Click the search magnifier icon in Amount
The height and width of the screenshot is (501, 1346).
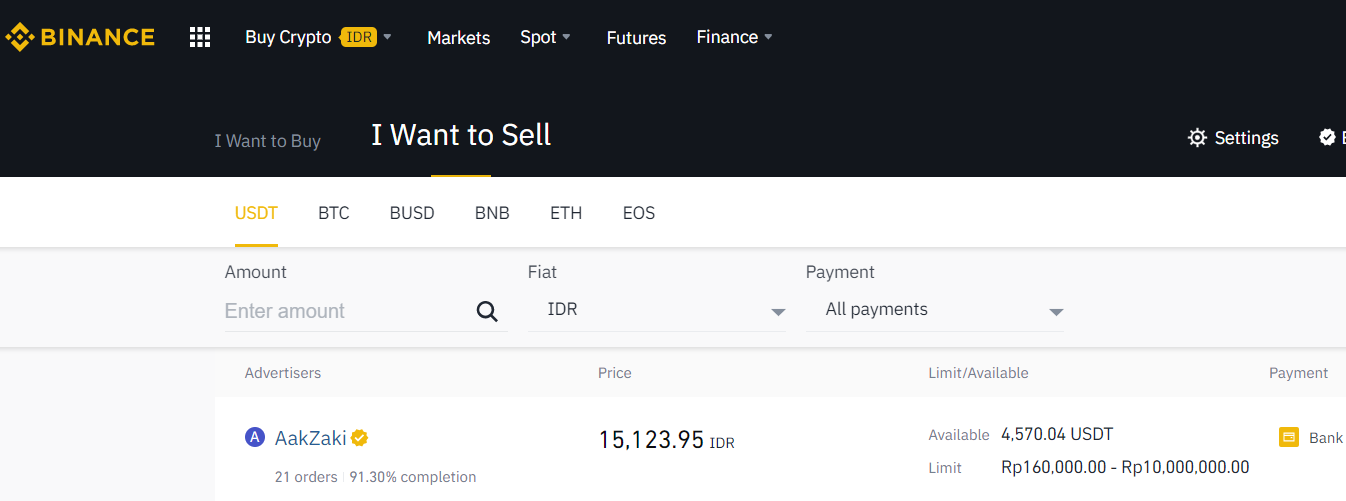click(x=487, y=311)
